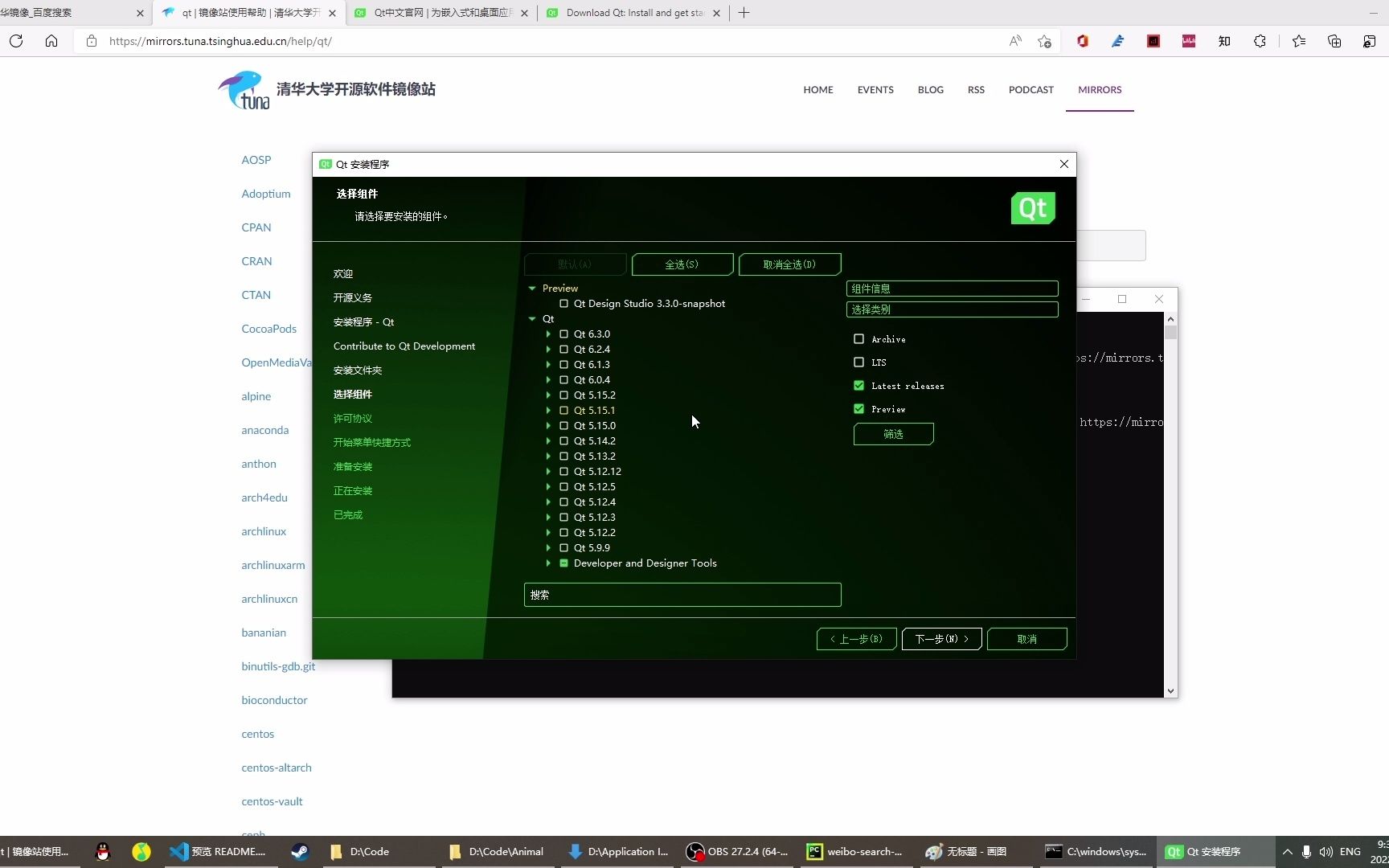Uncheck the Latest releases checkbox
This screenshot has height=868, width=1389.
858,385
